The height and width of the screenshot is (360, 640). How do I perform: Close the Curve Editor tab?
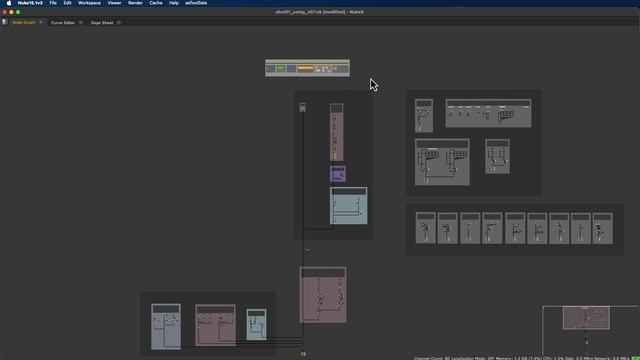tap(80, 22)
